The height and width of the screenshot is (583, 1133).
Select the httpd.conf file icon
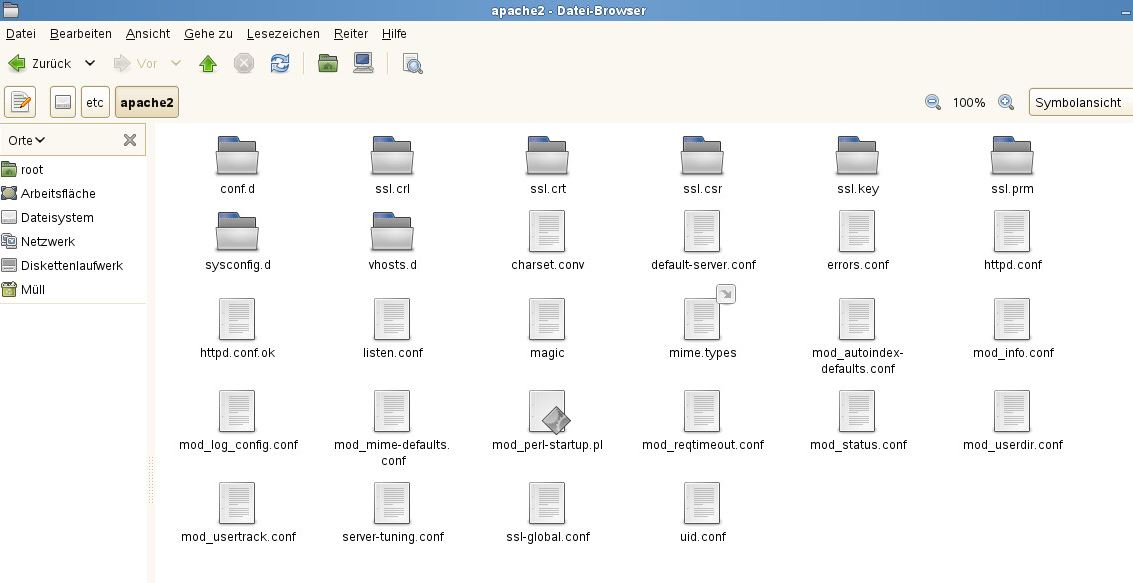(1012, 231)
